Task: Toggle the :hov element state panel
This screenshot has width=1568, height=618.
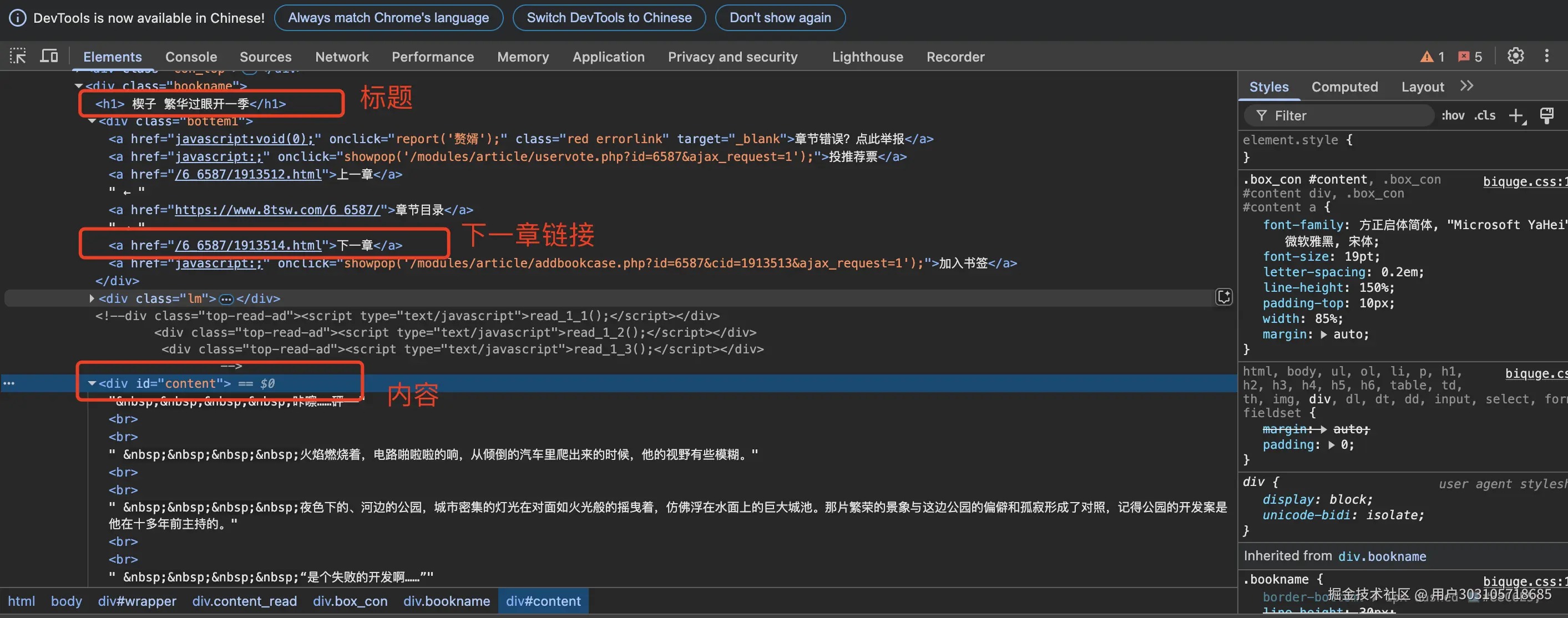Action: tap(1453, 115)
